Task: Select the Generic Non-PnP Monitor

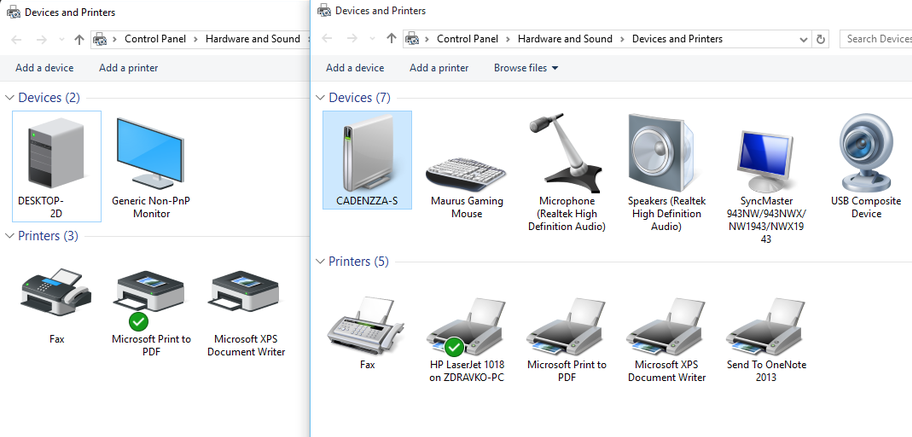Action: 151,155
